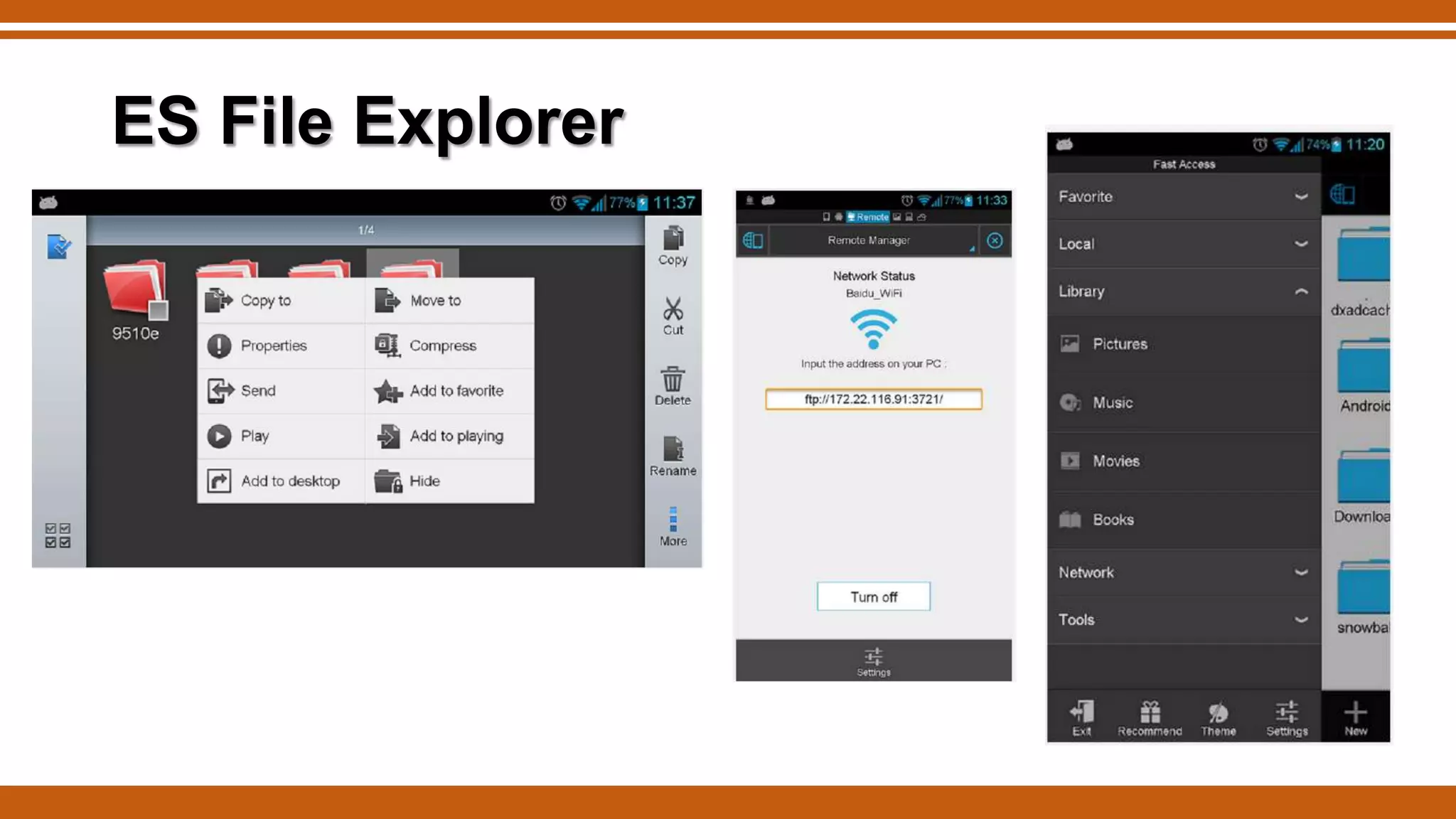Open the dxadcach blue folder

tap(1363, 255)
